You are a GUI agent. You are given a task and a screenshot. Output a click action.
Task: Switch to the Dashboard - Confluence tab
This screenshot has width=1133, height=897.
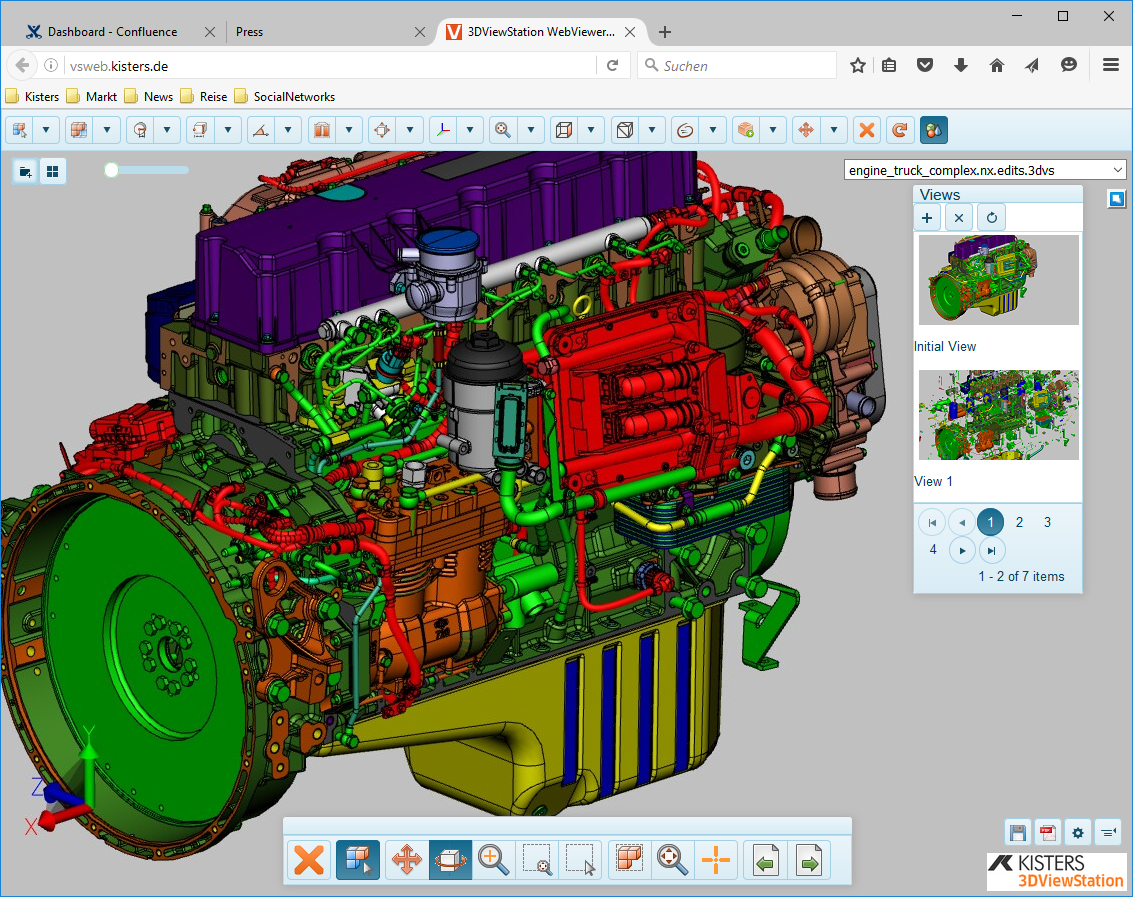[112, 32]
